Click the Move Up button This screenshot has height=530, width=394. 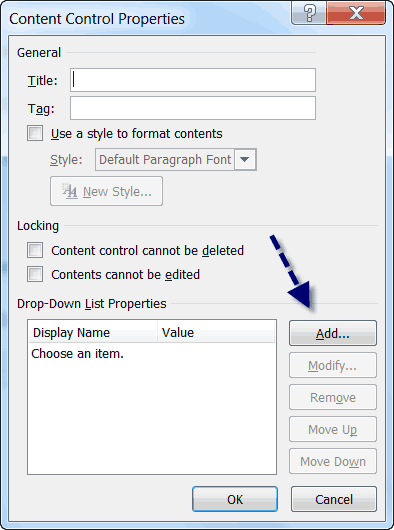[333, 429]
